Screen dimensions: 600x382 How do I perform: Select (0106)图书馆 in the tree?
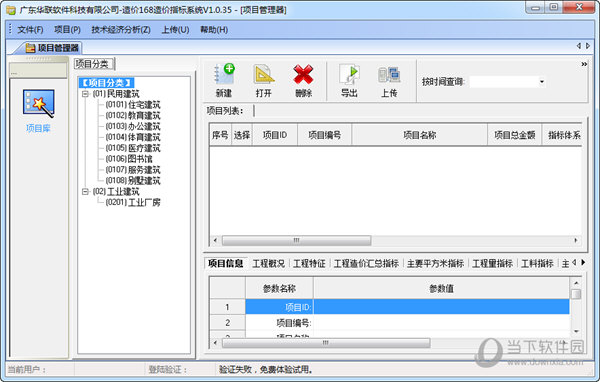click(x=129, y=158)
